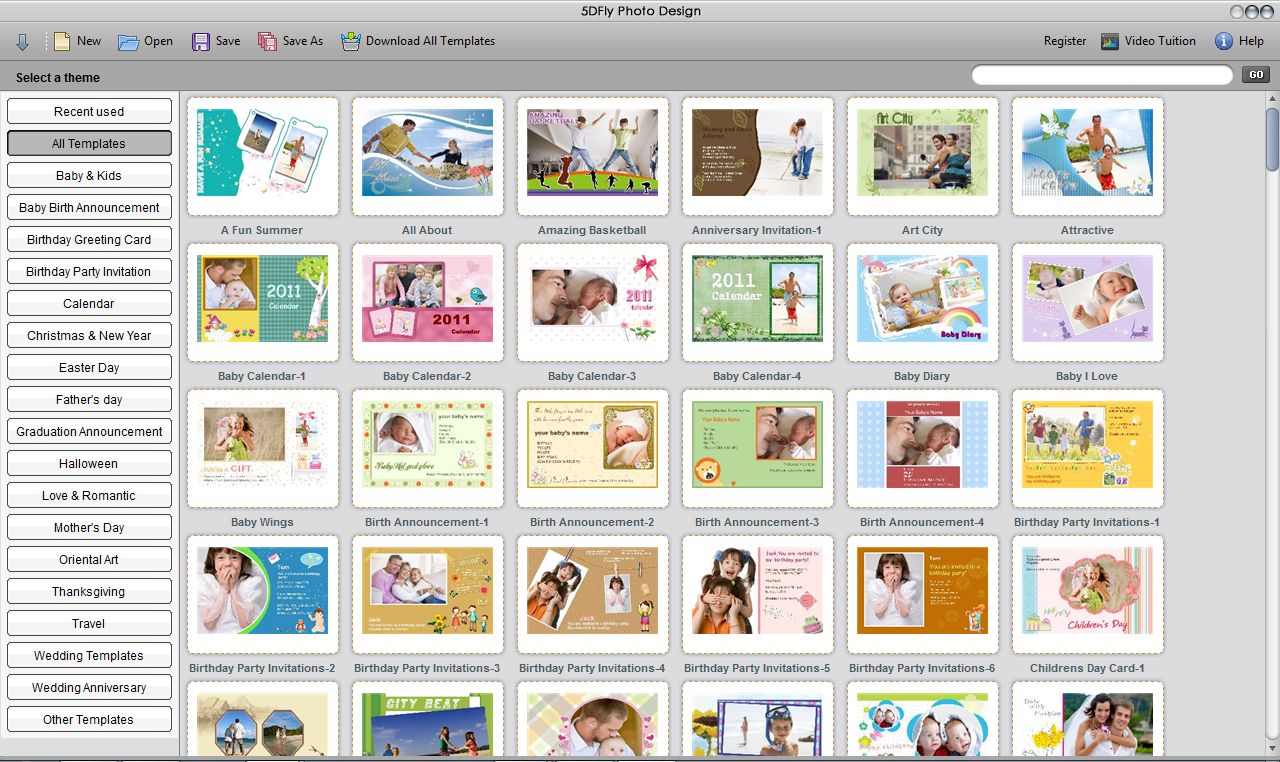
Task: Click the Help info icon
Action: 1223,41
